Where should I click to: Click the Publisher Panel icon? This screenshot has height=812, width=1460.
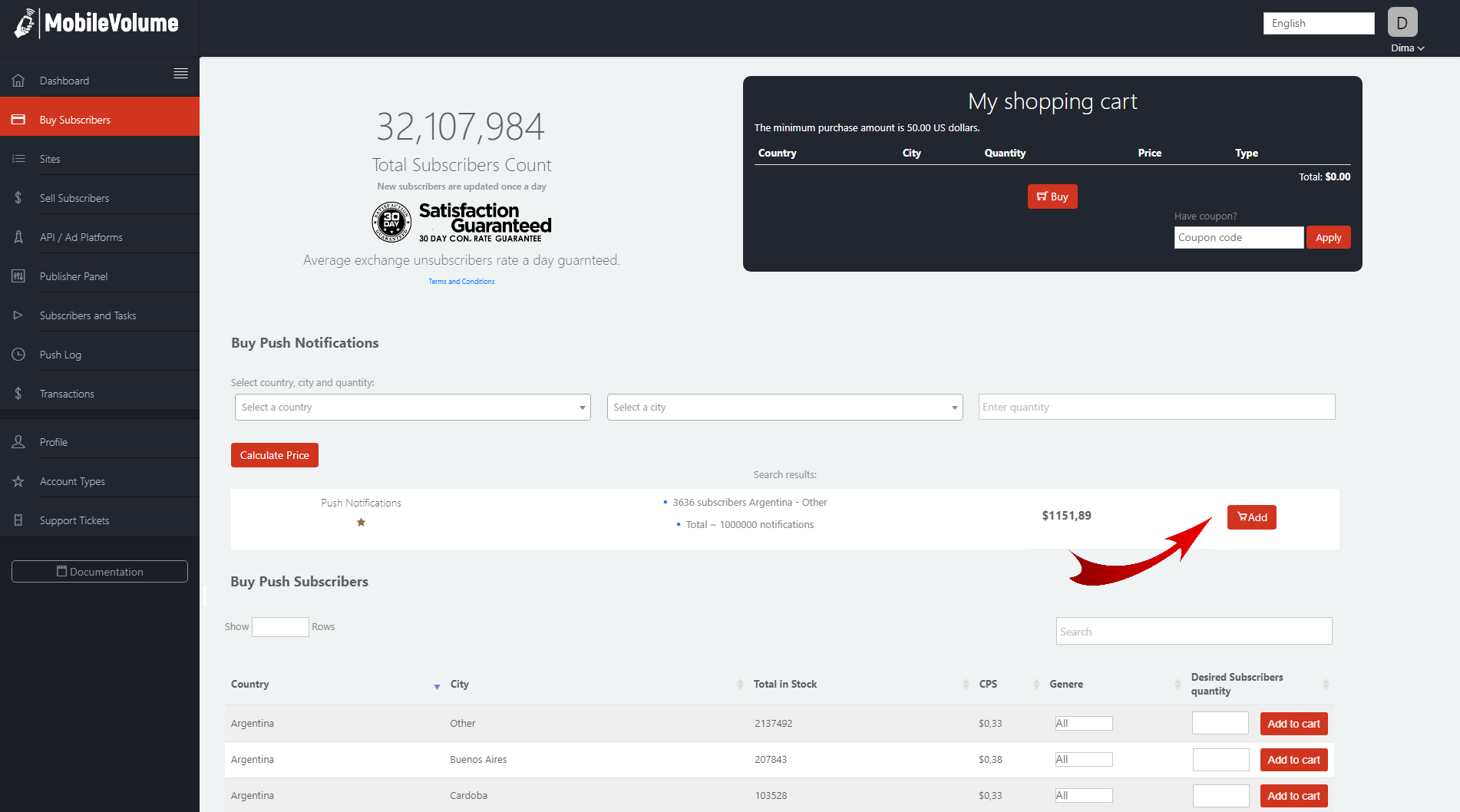pyautogui.click(x=18, y=276)
